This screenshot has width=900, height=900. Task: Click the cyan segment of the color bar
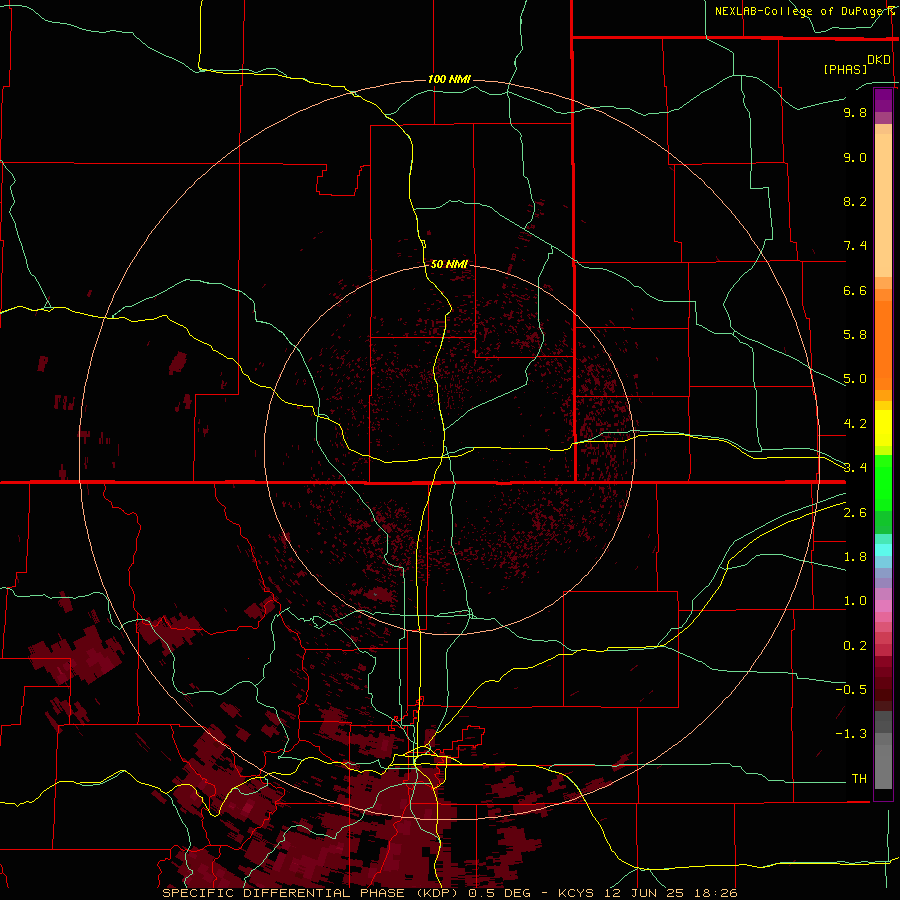point(883,550)
